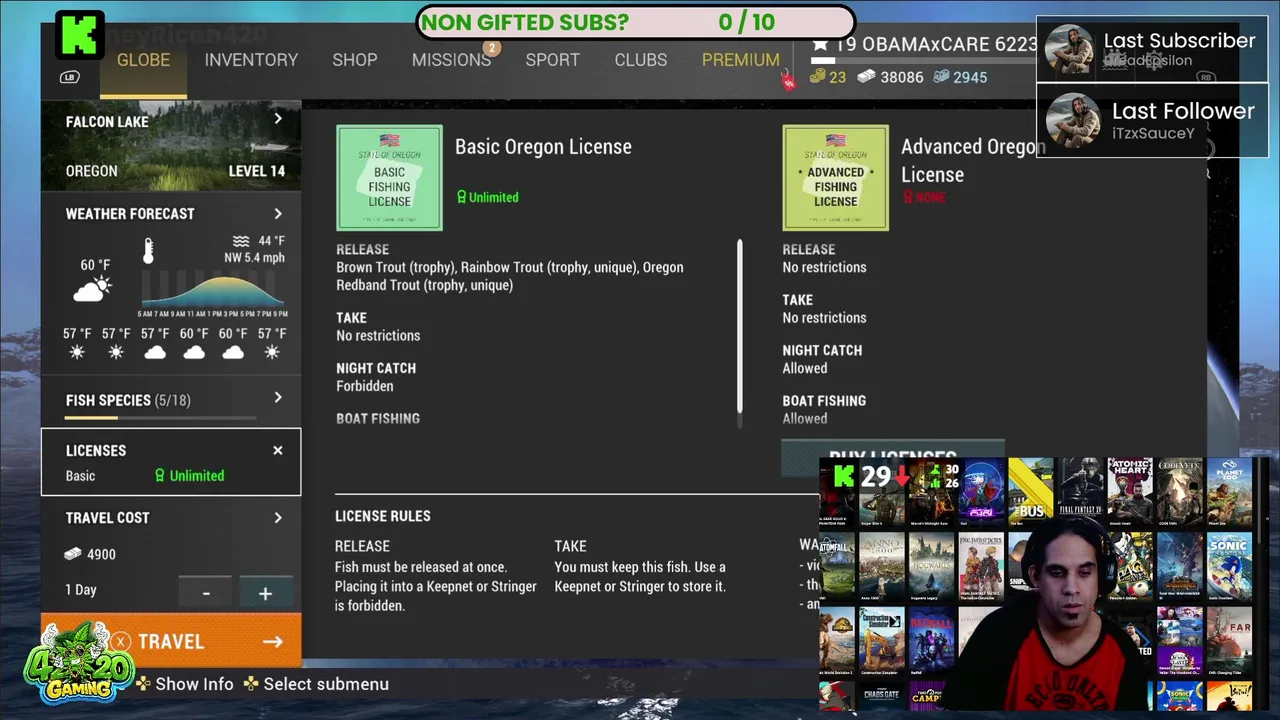Click the 'LEVEL 14' text

coord(256,171)
